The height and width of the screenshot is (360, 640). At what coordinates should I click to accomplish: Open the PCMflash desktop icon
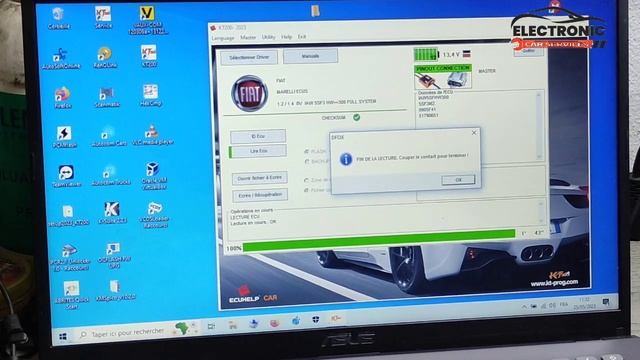pyautogui.click(x=64, y=137)
